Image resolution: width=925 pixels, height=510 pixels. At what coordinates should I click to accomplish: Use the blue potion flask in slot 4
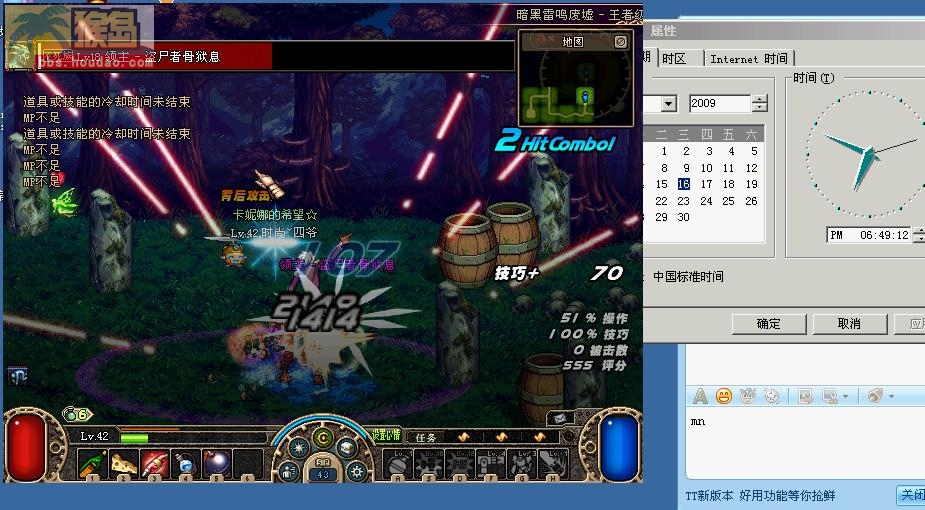click(186, 464)
